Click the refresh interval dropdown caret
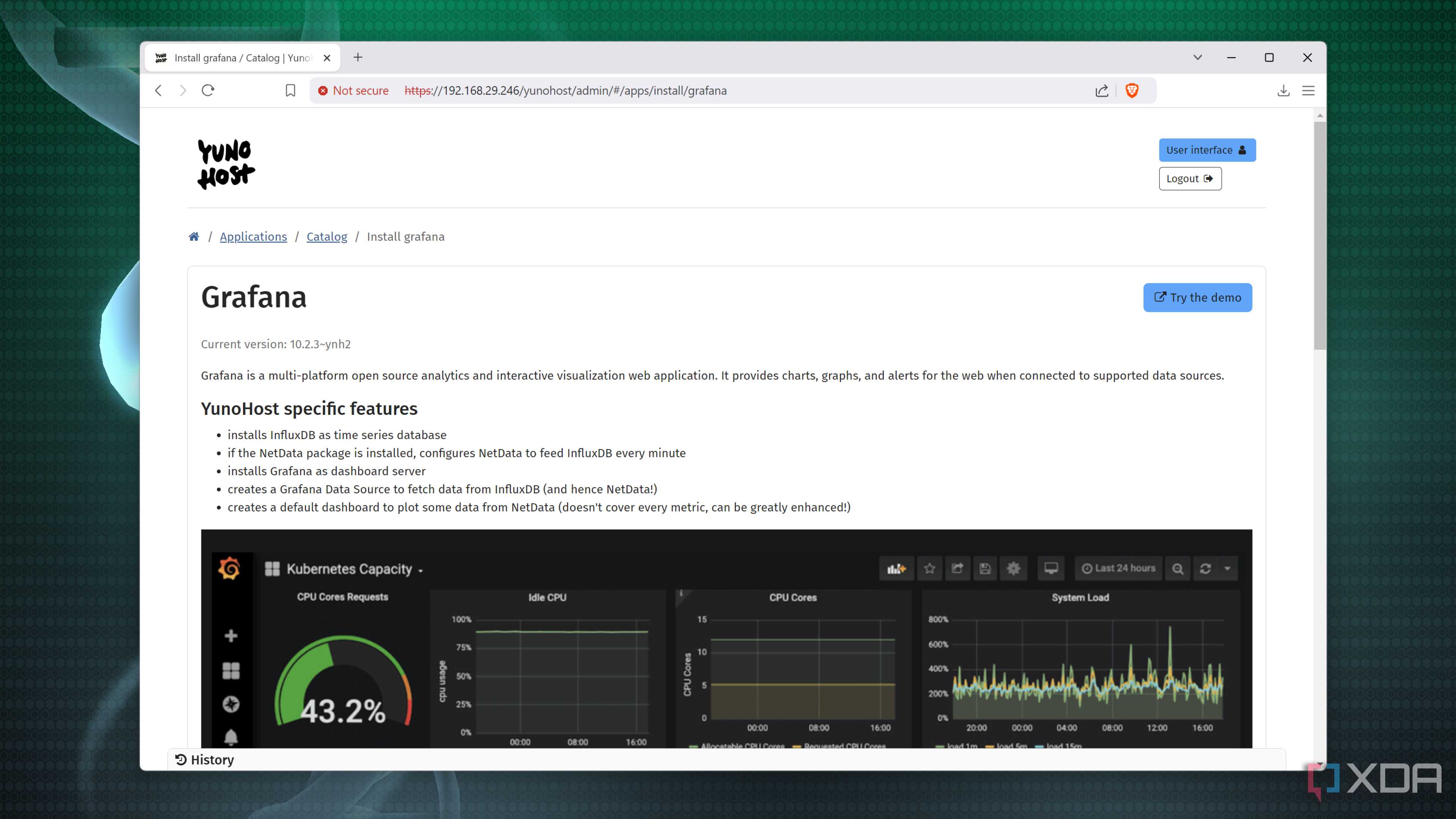Screen dimensions: 1456x819 (x=1227, y=568)
